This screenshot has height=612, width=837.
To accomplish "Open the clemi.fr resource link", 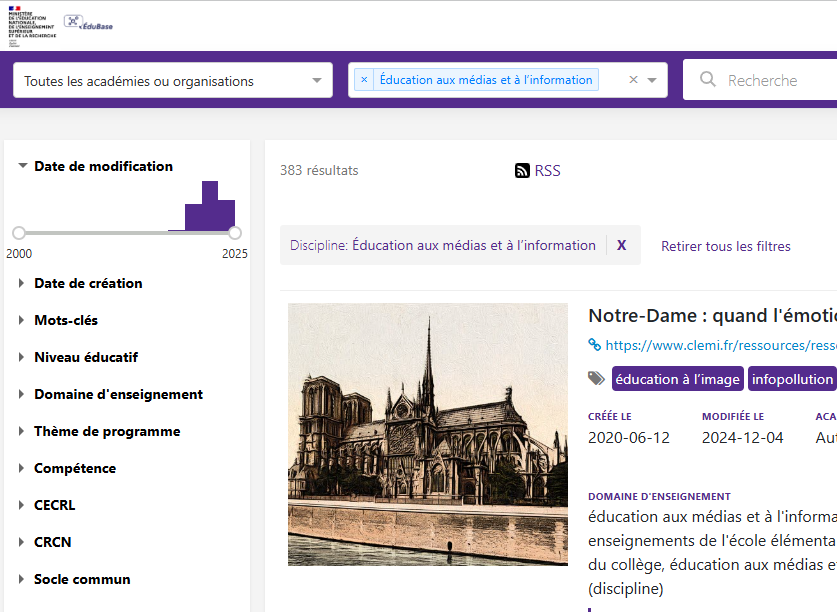I will [x=721, y=345].
